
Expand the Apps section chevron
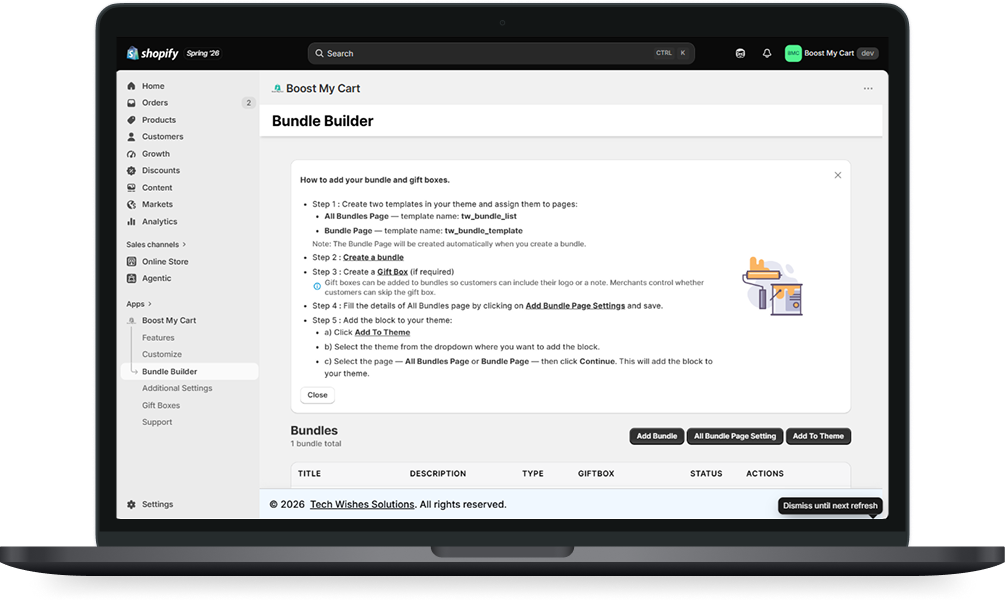150,304
